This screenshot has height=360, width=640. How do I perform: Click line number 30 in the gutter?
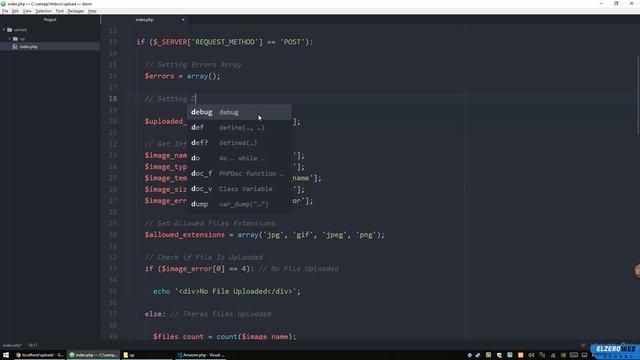[113, 235]
